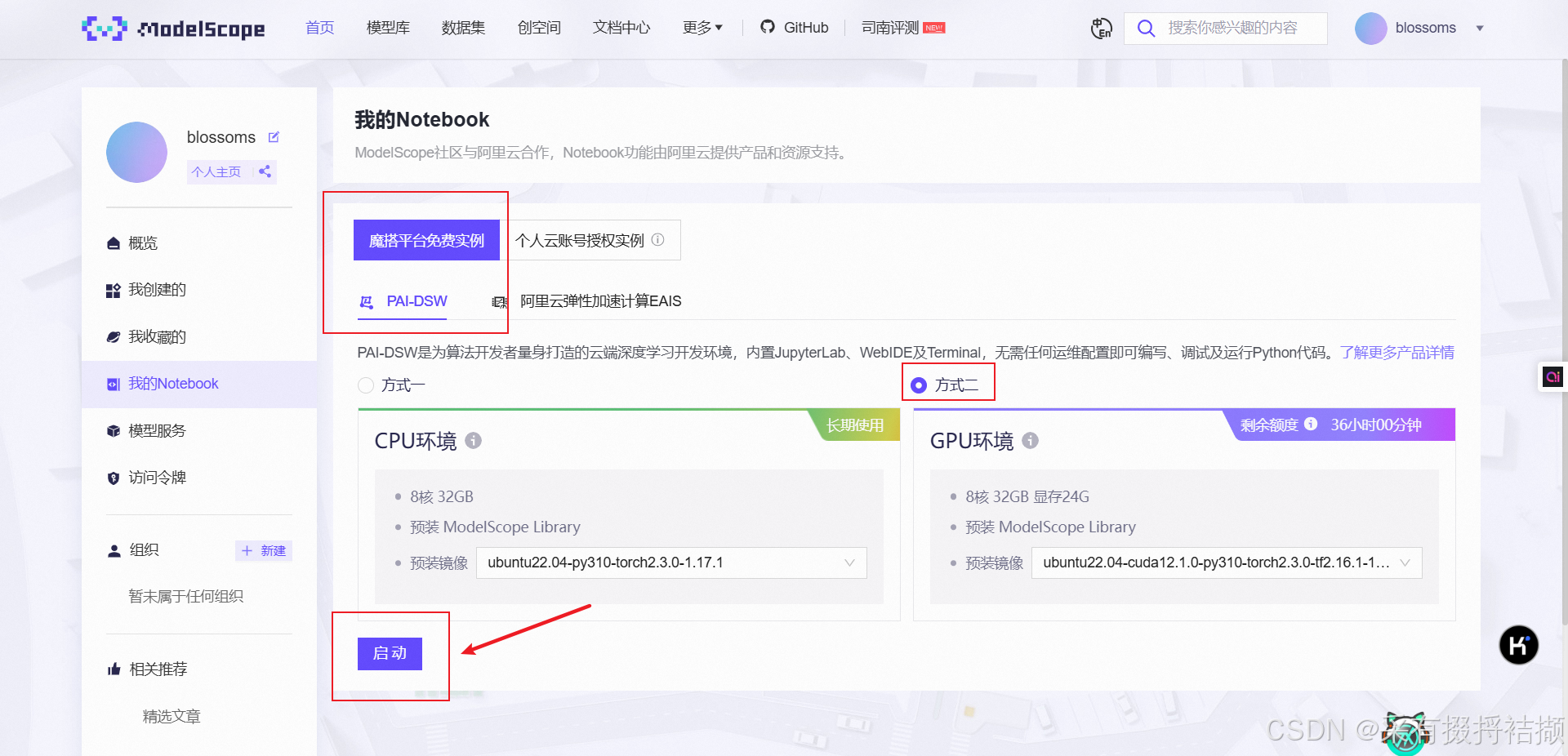Screen dimensions: 1568x756
Task: Click the 我的Notebook sidebar icon
Action: (114, 384)
